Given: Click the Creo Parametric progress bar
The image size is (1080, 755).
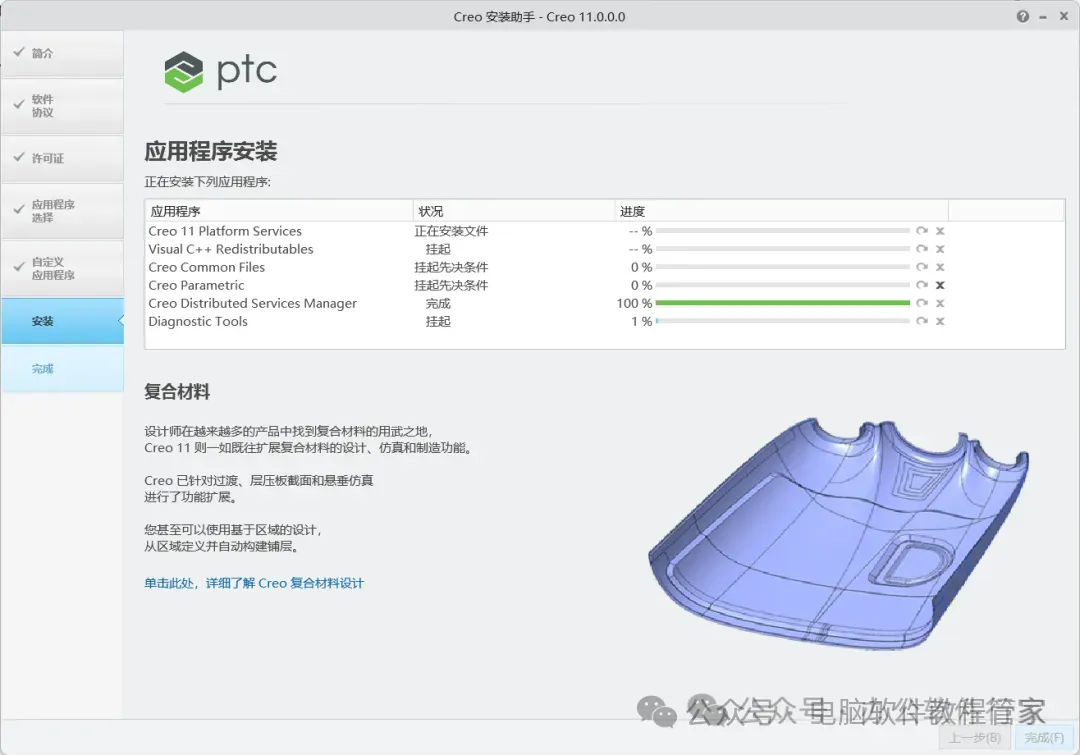Looking at the screenshot, I should click(782, 285).
